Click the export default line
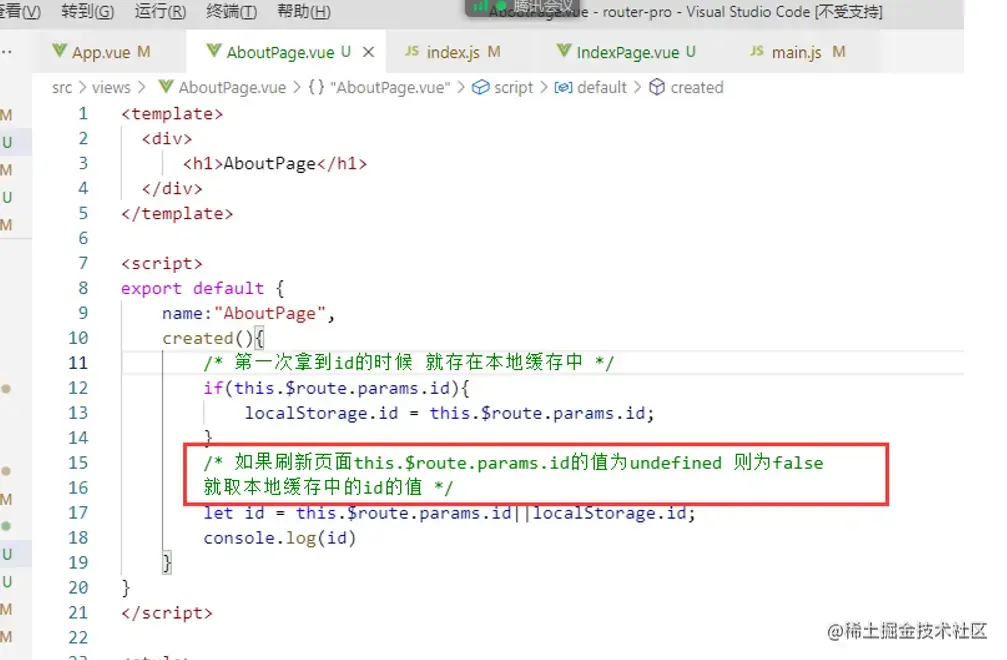1007x660 pixels. tap(203, 288)
